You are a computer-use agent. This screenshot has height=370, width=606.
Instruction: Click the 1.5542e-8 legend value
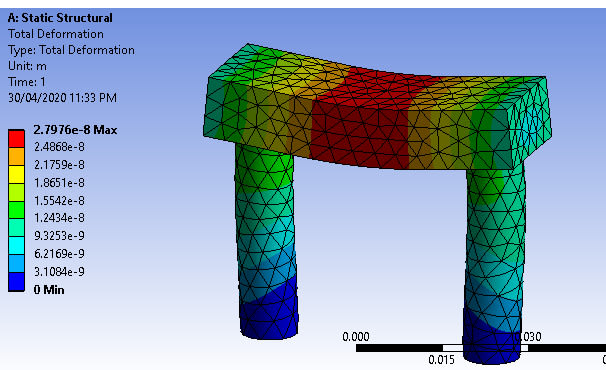(x=59, y=201)
